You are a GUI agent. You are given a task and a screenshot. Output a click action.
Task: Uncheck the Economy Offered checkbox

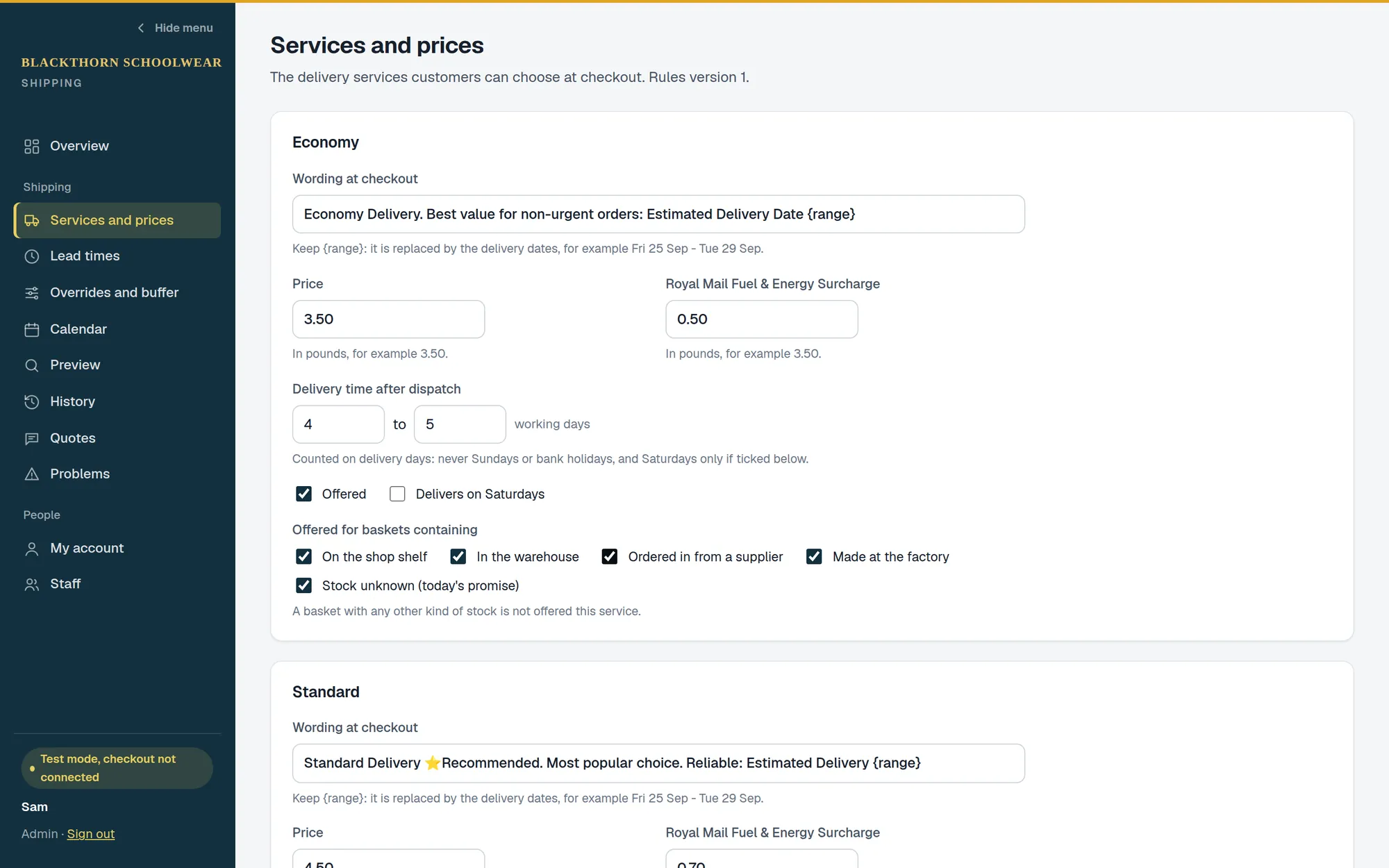(x=303, y=494)
